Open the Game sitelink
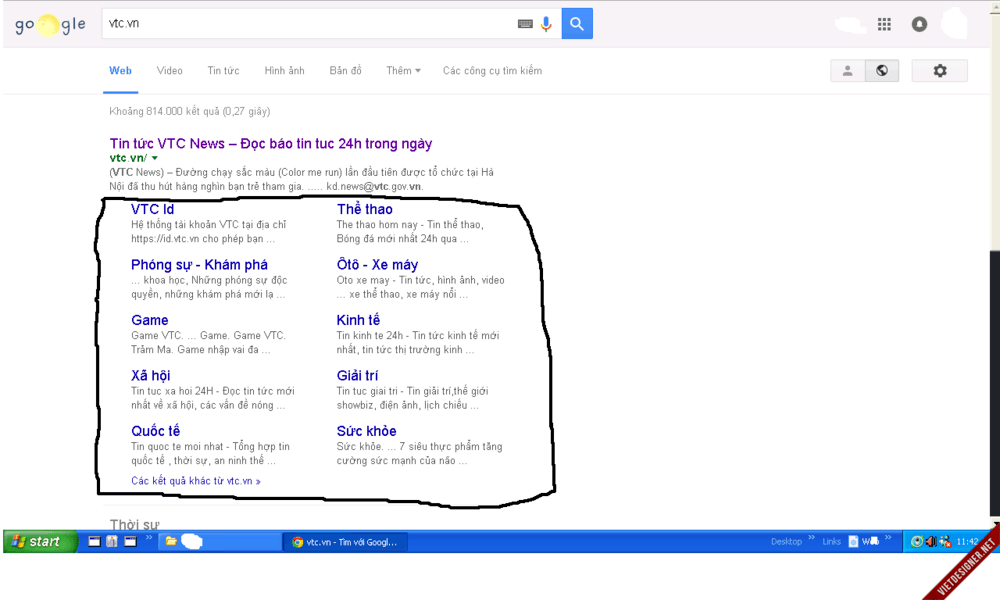Viewport: 1000px width, 600px height. (x=150, y=320)
